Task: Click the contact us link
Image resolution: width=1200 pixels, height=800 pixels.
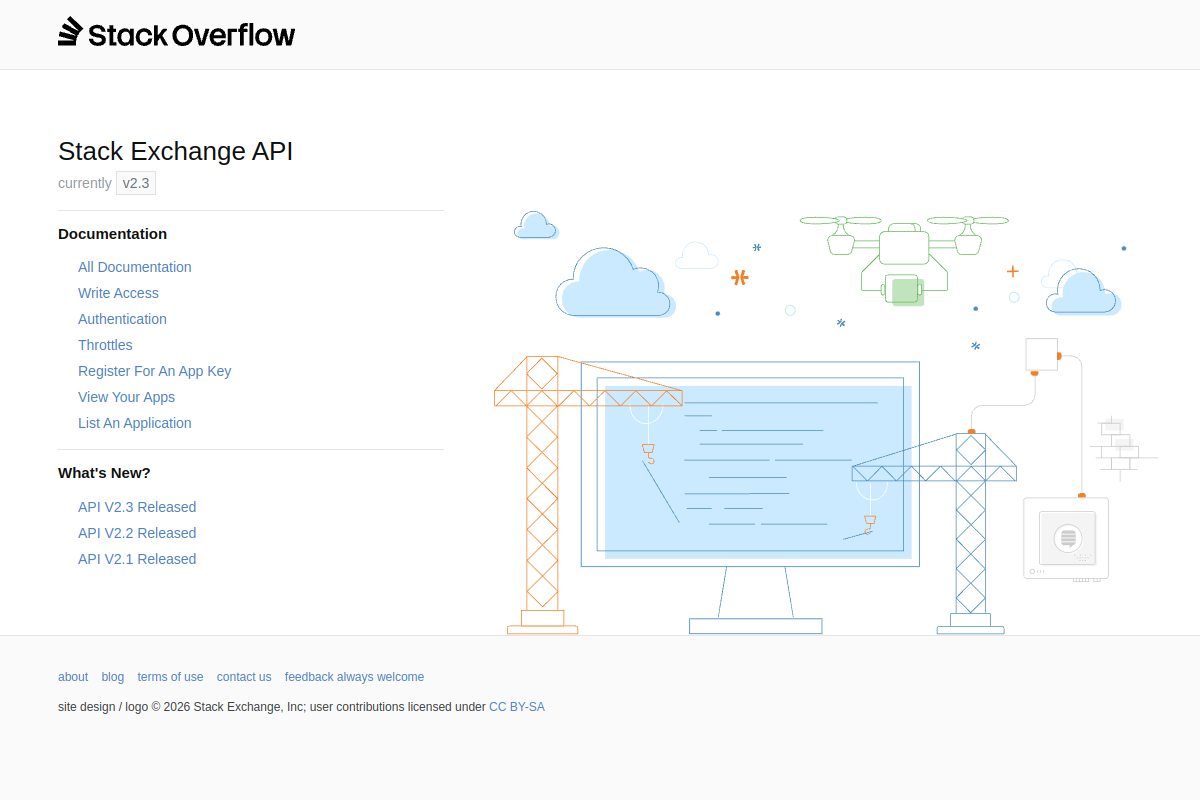Action: [244, 677]
